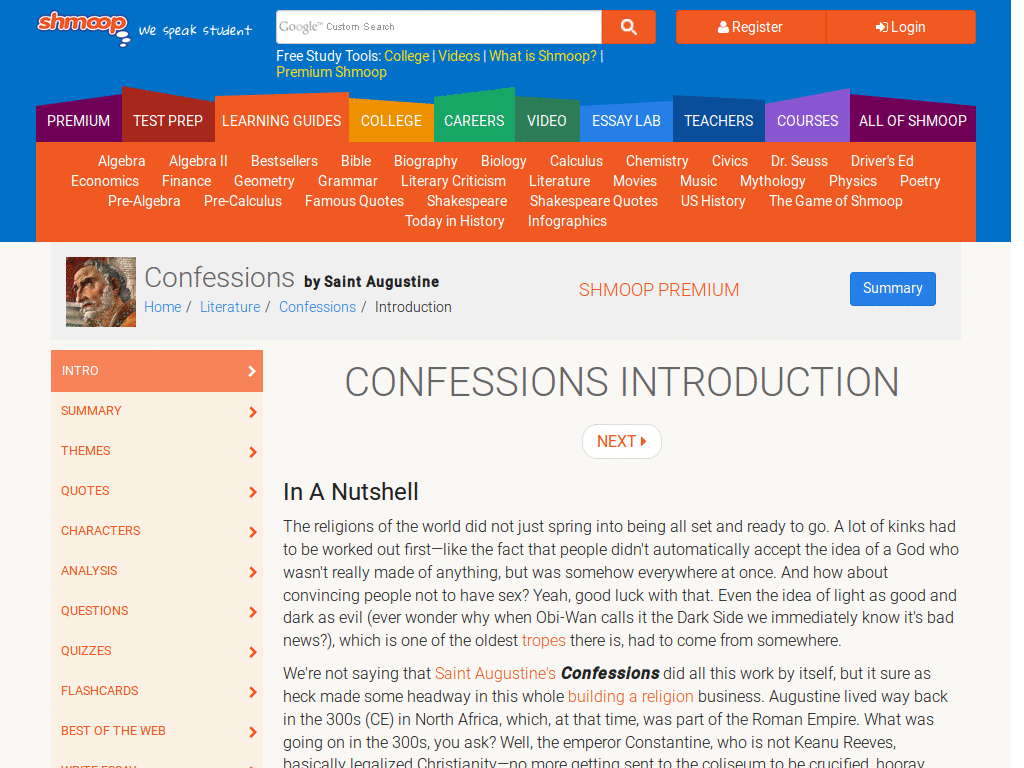
Task: Follow the Saint Augustine's link
Action: coord(495,673)
